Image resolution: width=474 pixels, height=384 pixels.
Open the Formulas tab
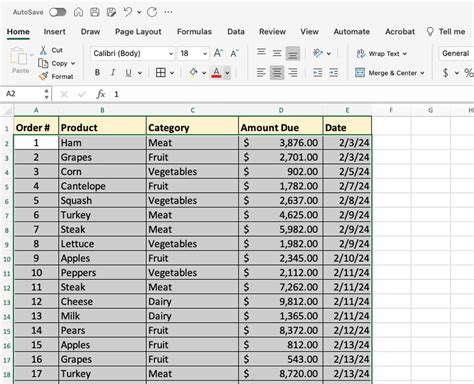tap(194, 32)
